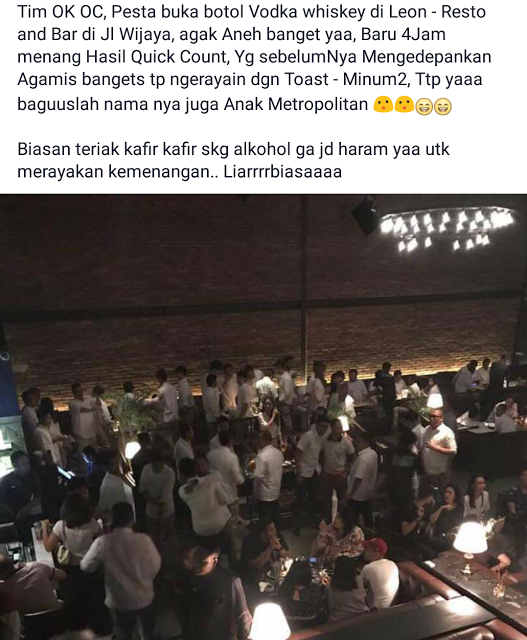Open the attached bar crowd photo
Viewport: 527px width, 640px height.
point(263,417)
